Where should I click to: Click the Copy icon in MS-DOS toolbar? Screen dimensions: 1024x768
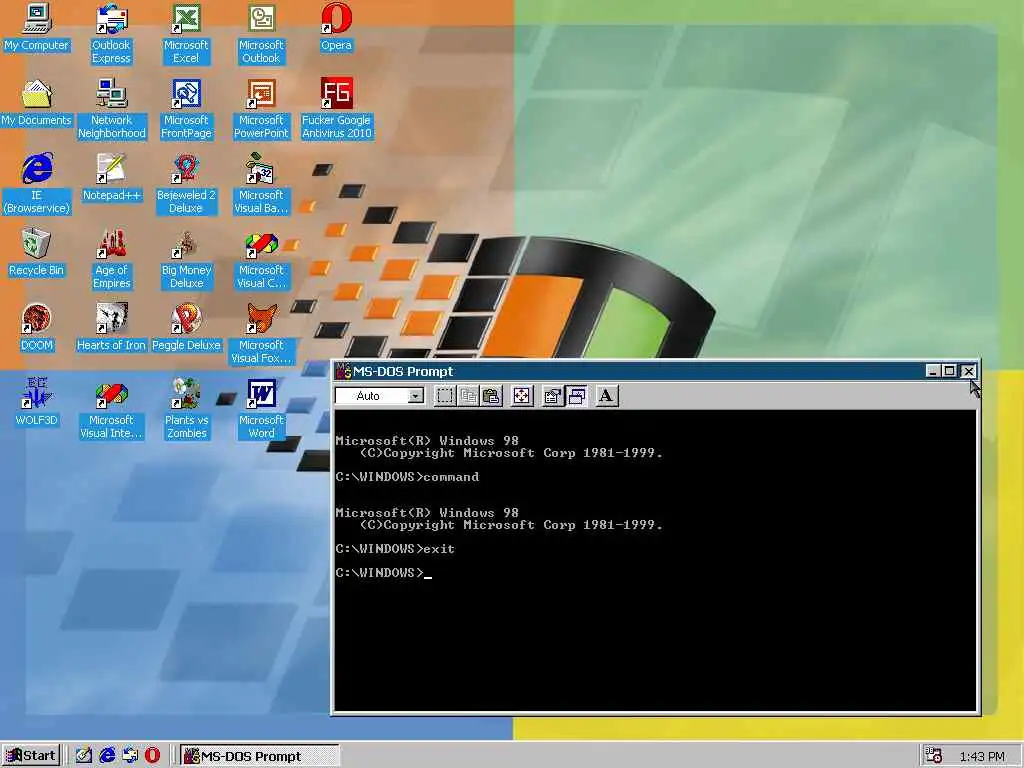click(468, 396)
